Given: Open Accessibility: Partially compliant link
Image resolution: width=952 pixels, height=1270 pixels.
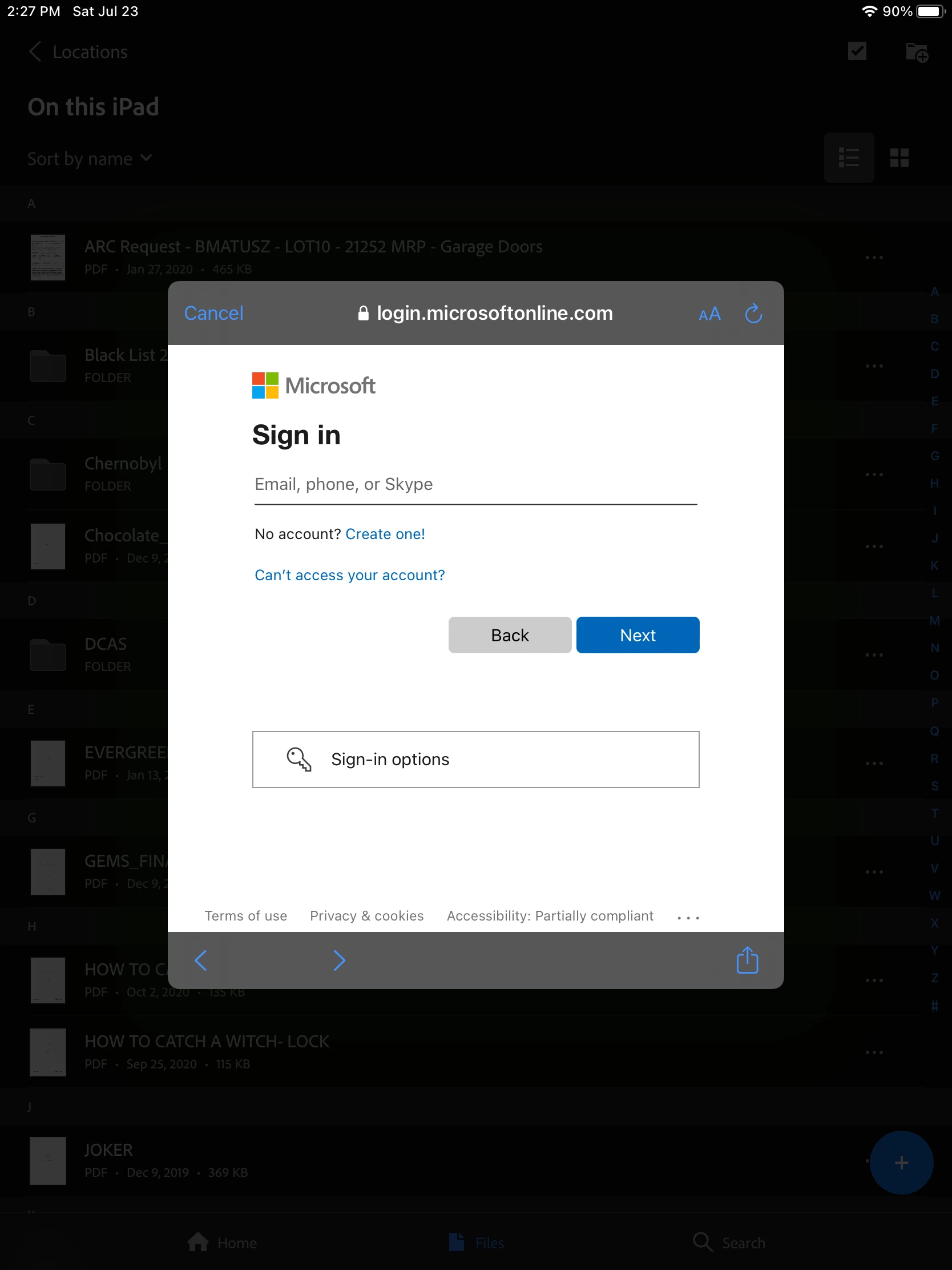Looking at the screenshot, I should click(550, 916).
